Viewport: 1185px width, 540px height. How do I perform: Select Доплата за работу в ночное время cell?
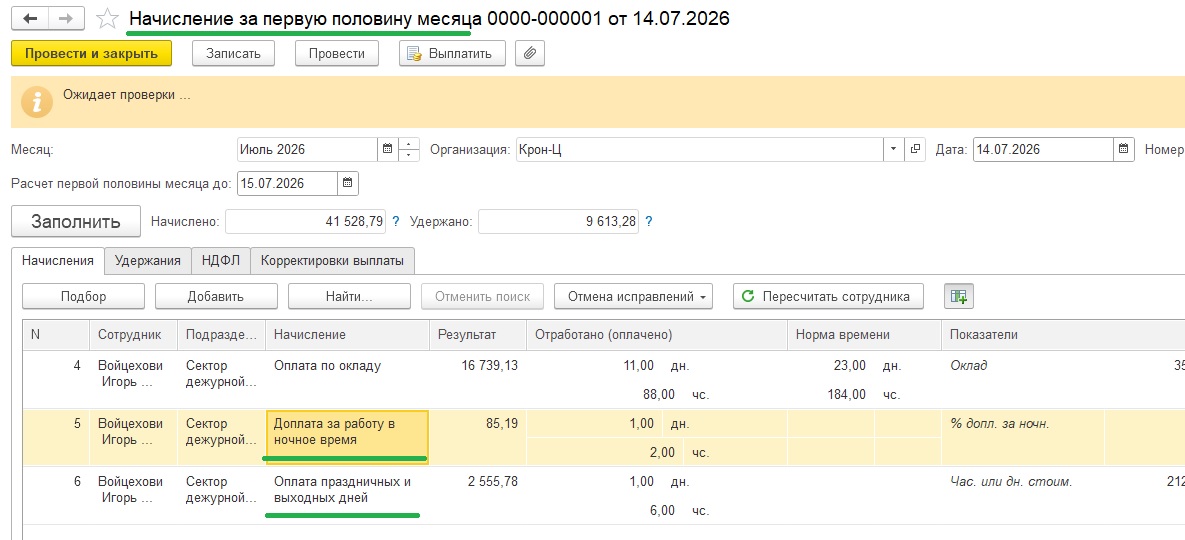348,437
